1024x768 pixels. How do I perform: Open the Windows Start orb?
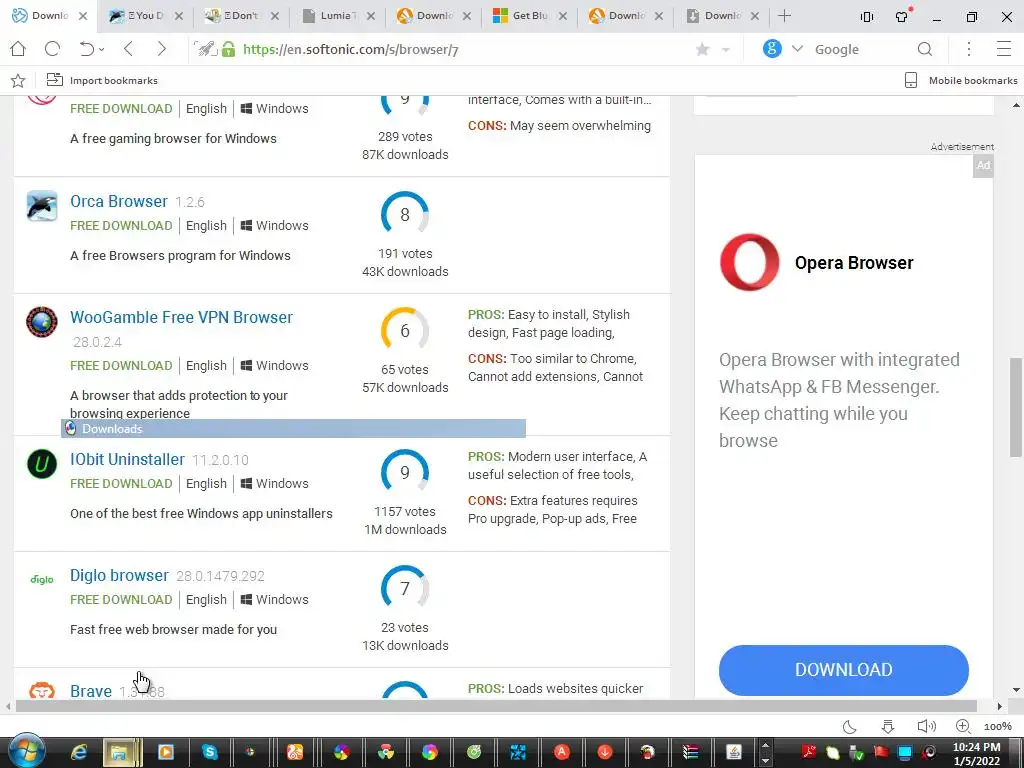point(27,752)
